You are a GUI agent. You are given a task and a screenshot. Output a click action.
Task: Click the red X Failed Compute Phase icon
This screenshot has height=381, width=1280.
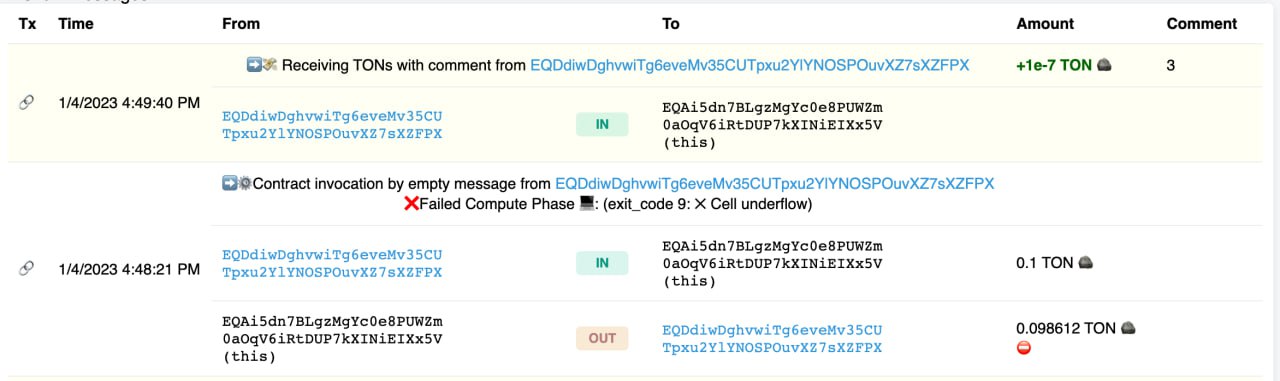tap(411, 204)
